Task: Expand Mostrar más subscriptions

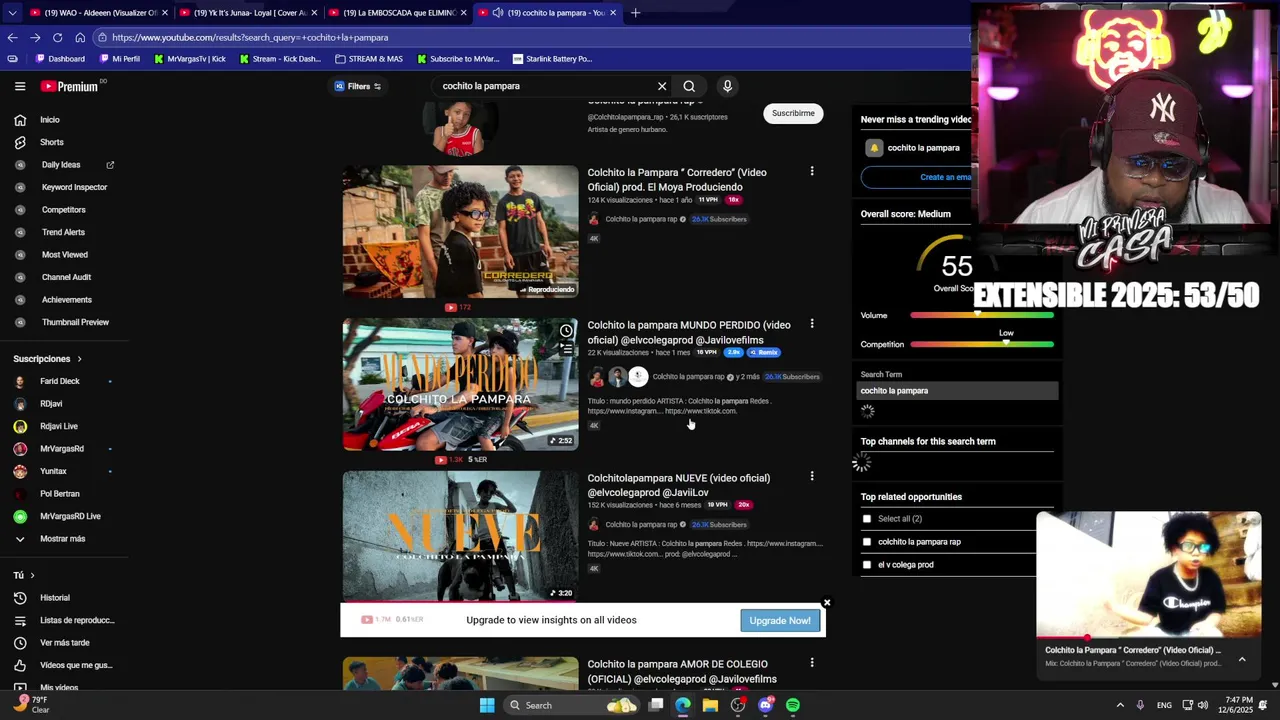Action: coord(60,539)
